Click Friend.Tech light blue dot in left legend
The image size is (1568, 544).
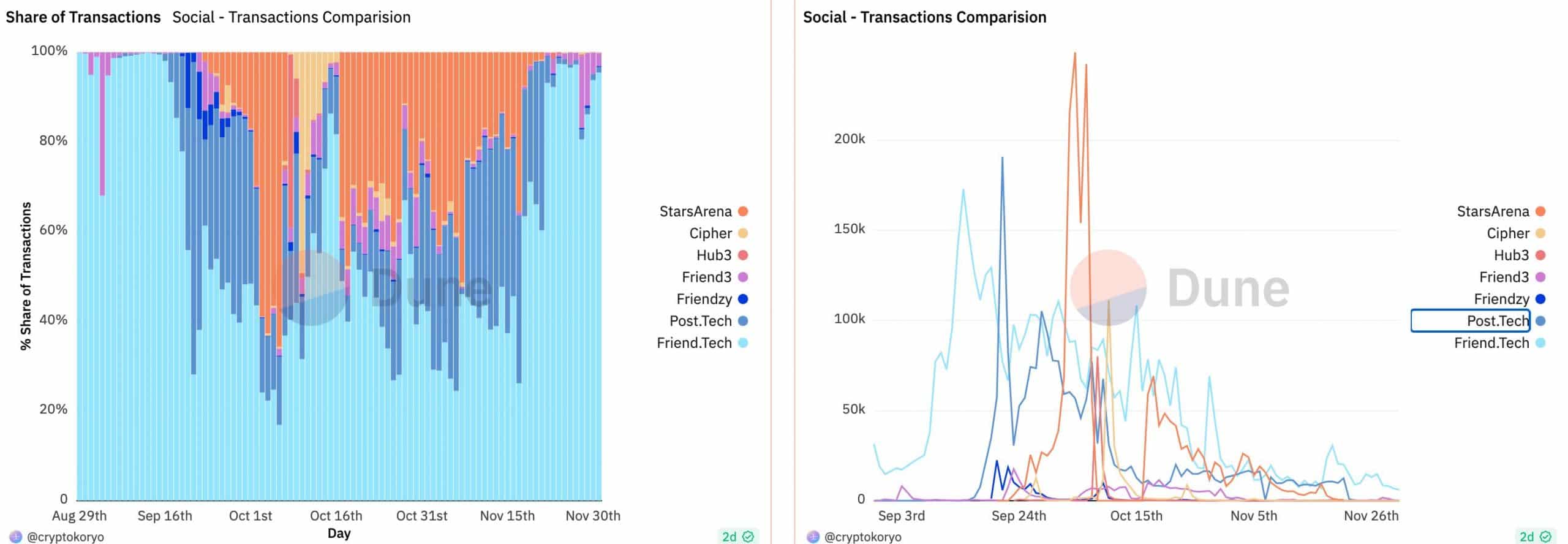pyautogui.click(x=743, y=343)
